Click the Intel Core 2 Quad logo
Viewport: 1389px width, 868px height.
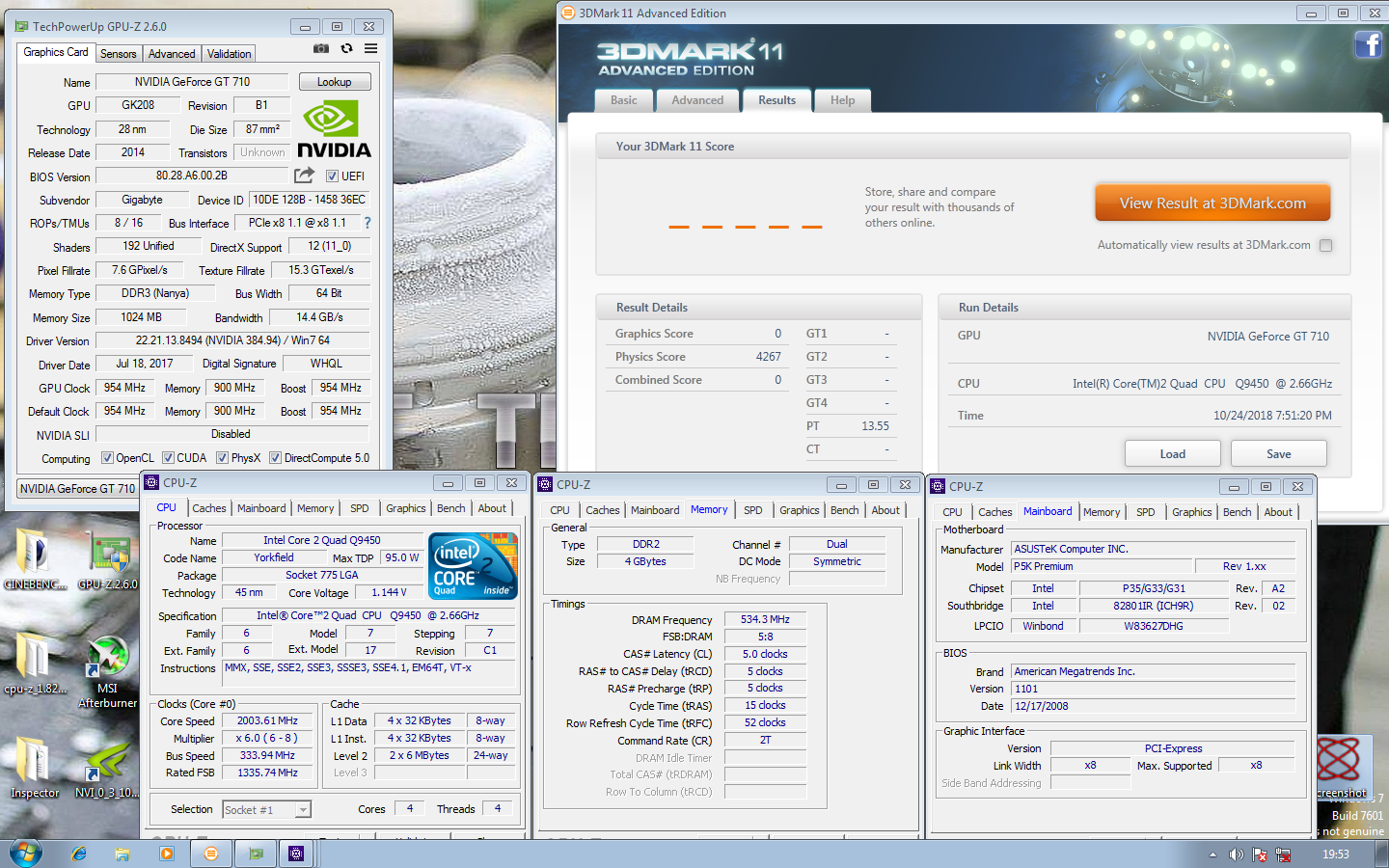[473, 565]
